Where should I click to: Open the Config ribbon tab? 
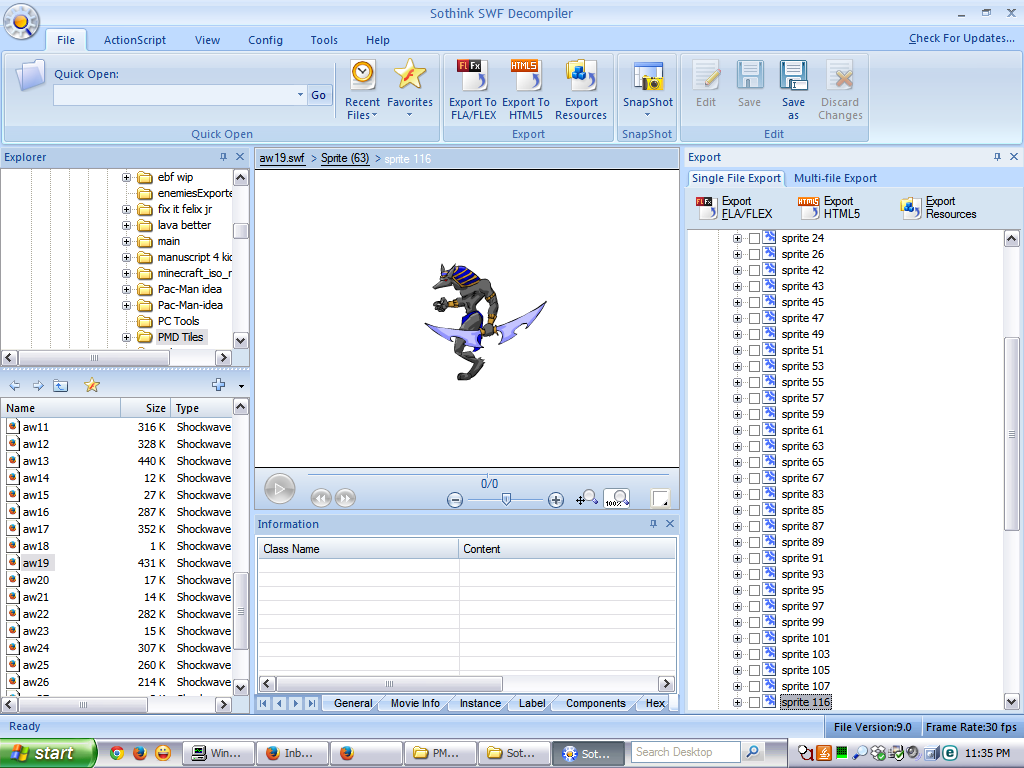click(x=265, y=40)
